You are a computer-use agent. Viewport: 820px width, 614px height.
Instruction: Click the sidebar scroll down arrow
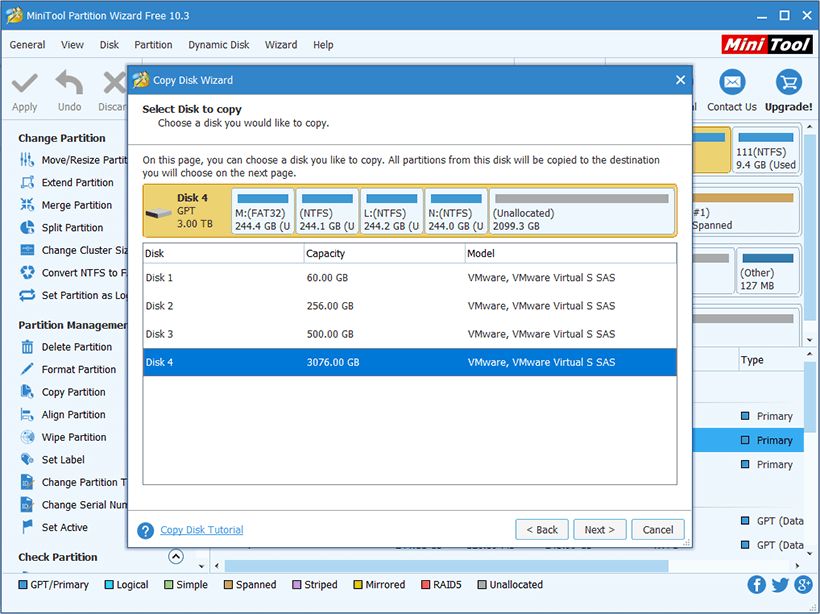pyautogui.click(x=202, y=566)
